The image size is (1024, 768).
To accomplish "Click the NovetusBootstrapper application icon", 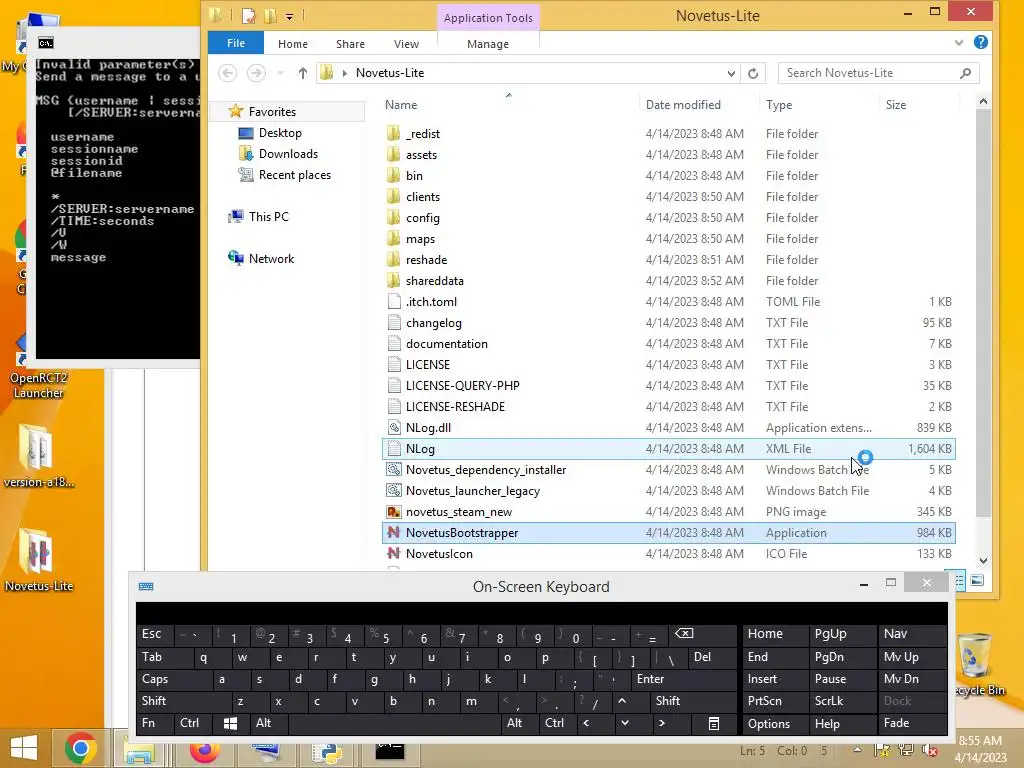I will tap(393, 533).
